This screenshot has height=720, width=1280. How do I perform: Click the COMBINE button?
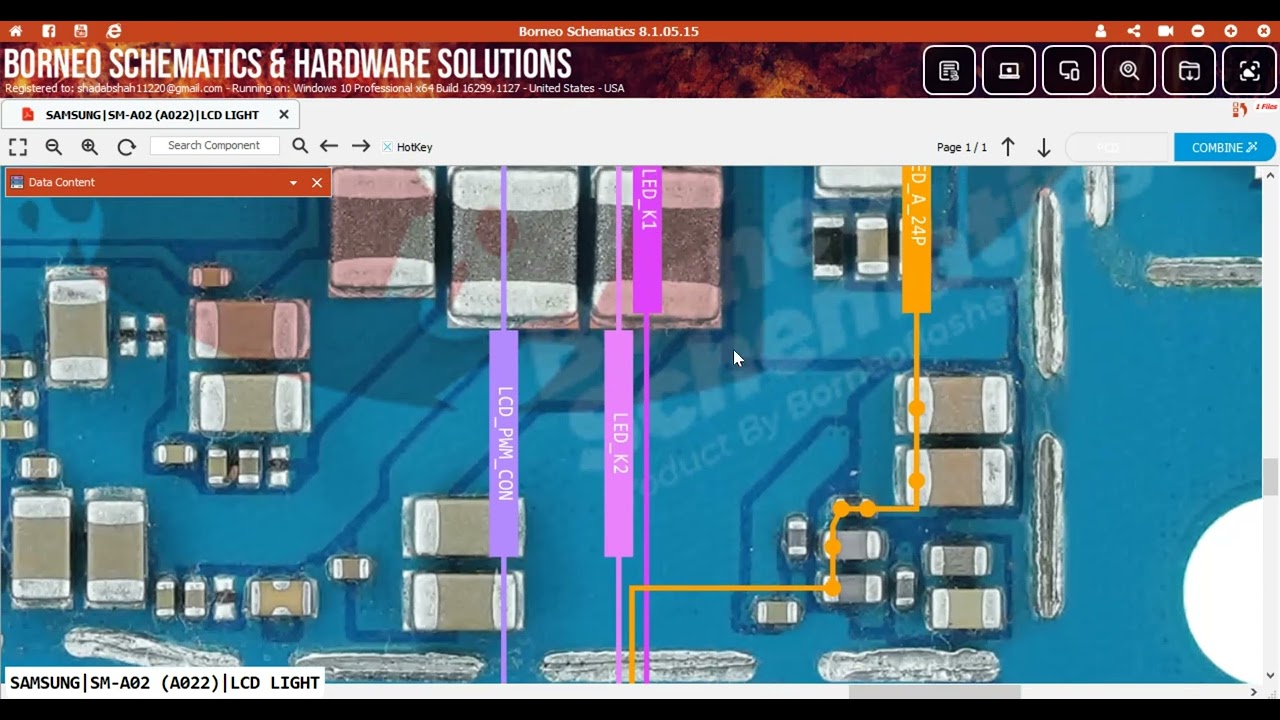[1225, 147]
